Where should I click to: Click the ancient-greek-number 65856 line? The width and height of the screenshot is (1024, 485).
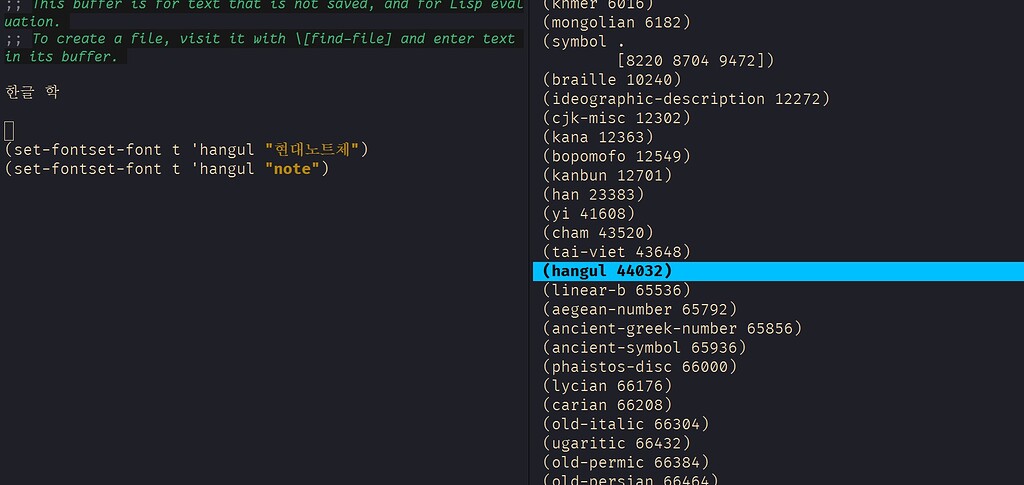[672, 328]
